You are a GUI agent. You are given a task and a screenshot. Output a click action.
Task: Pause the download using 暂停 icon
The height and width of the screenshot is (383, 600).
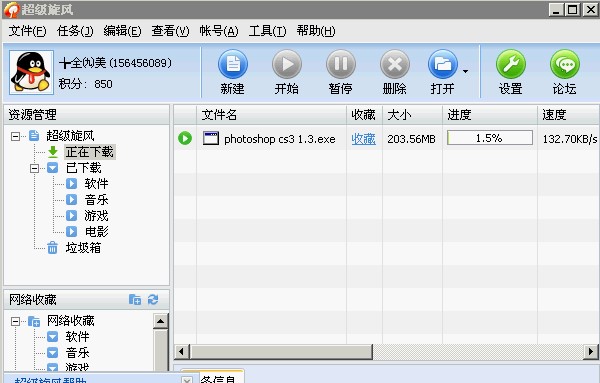341,64
